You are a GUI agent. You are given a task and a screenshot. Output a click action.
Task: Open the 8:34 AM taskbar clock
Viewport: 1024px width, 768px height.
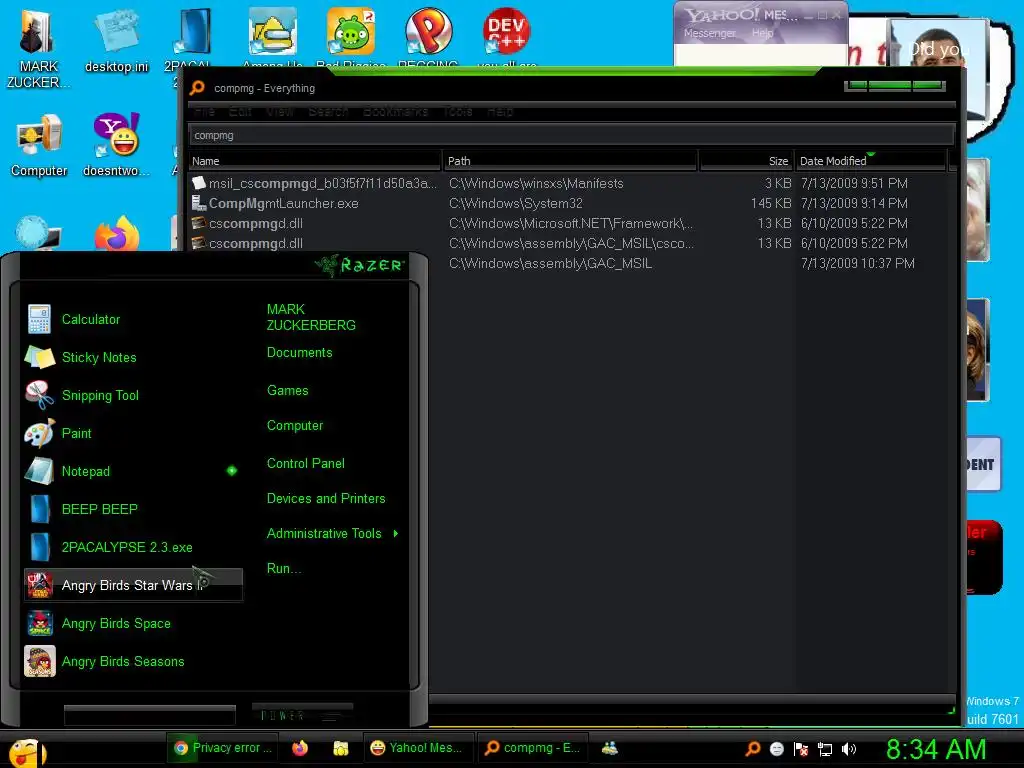(x=936, y=750)
